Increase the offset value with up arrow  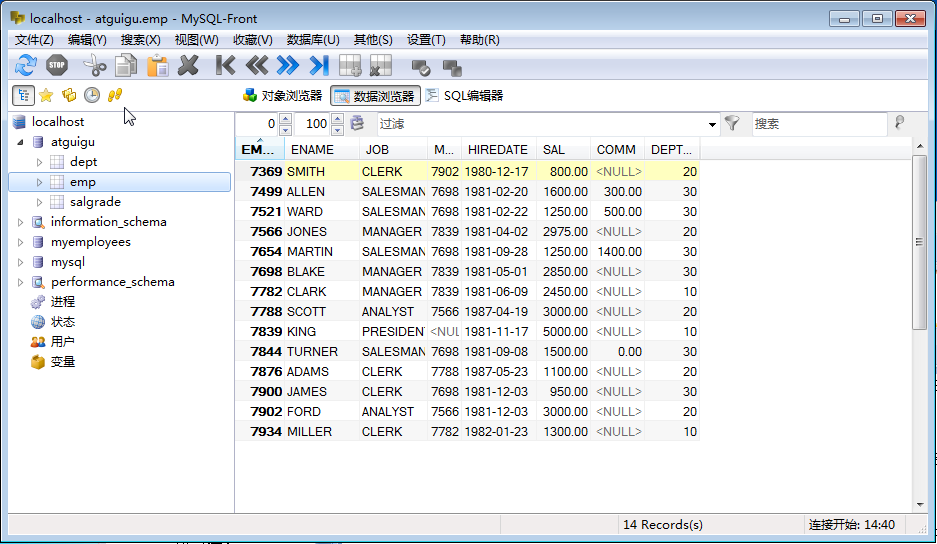coord(285,119)
